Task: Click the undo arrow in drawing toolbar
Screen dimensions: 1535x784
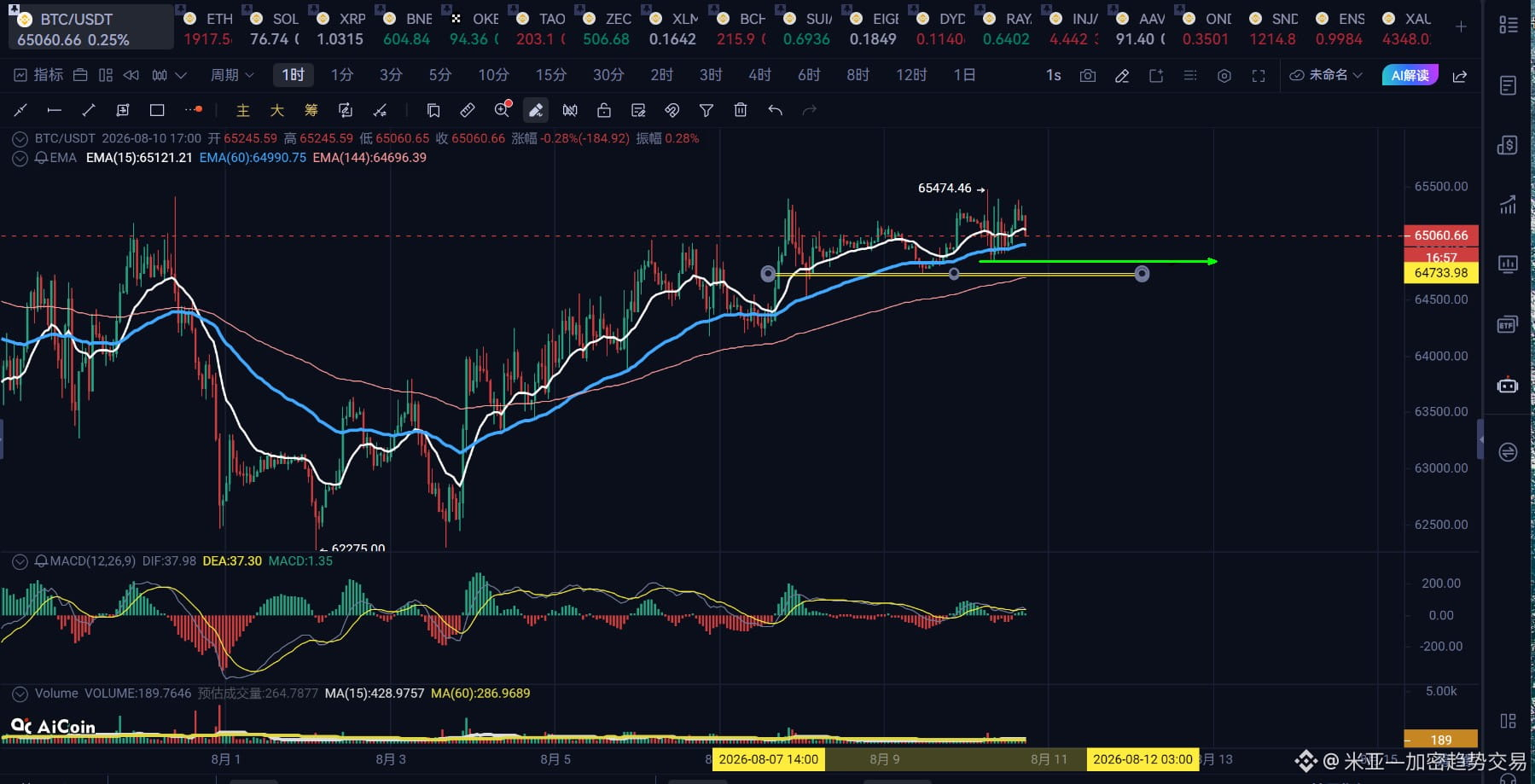Action: pyautogui.click(x=775, y=110)
